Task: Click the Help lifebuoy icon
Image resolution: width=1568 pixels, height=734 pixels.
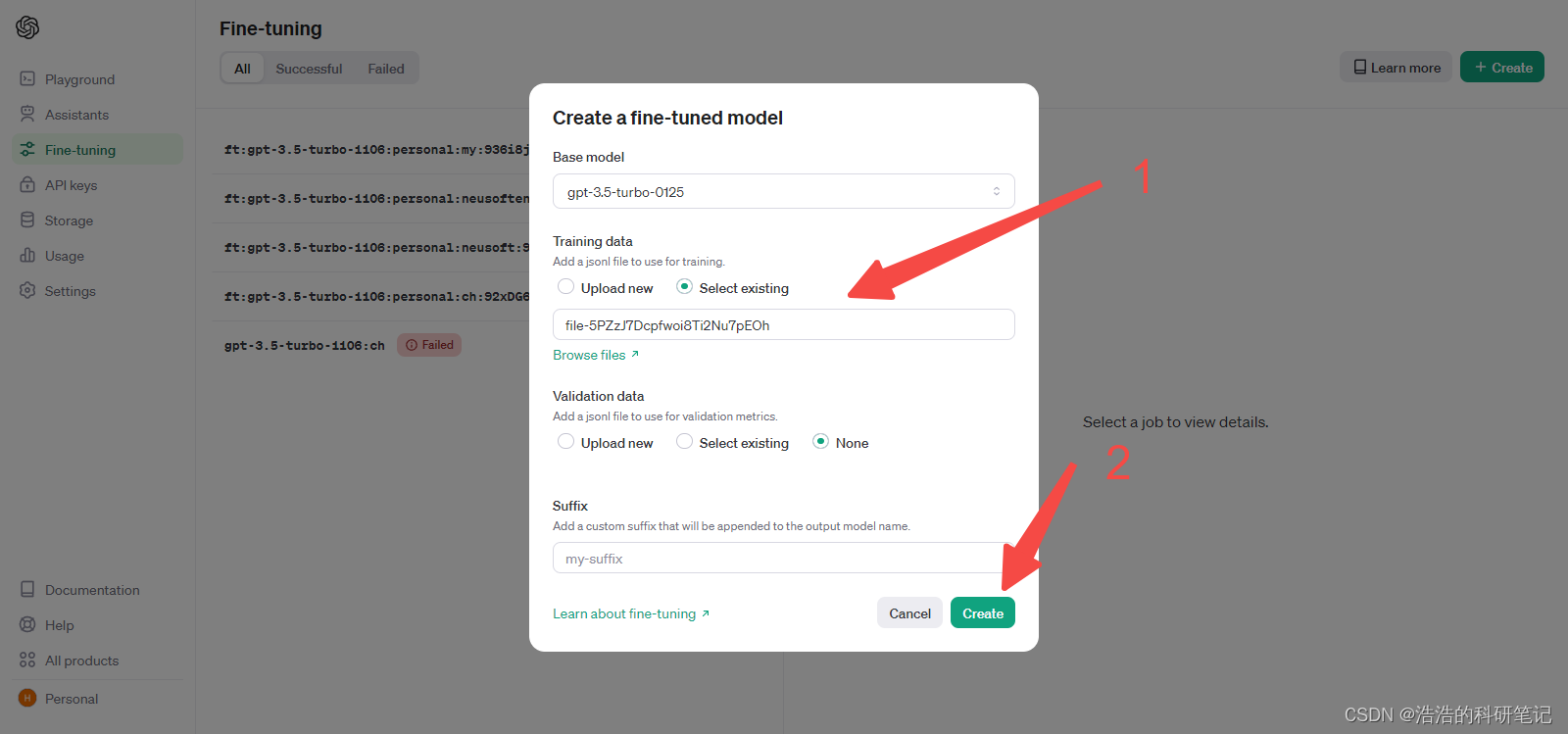Action: click(x=27, y=624)
